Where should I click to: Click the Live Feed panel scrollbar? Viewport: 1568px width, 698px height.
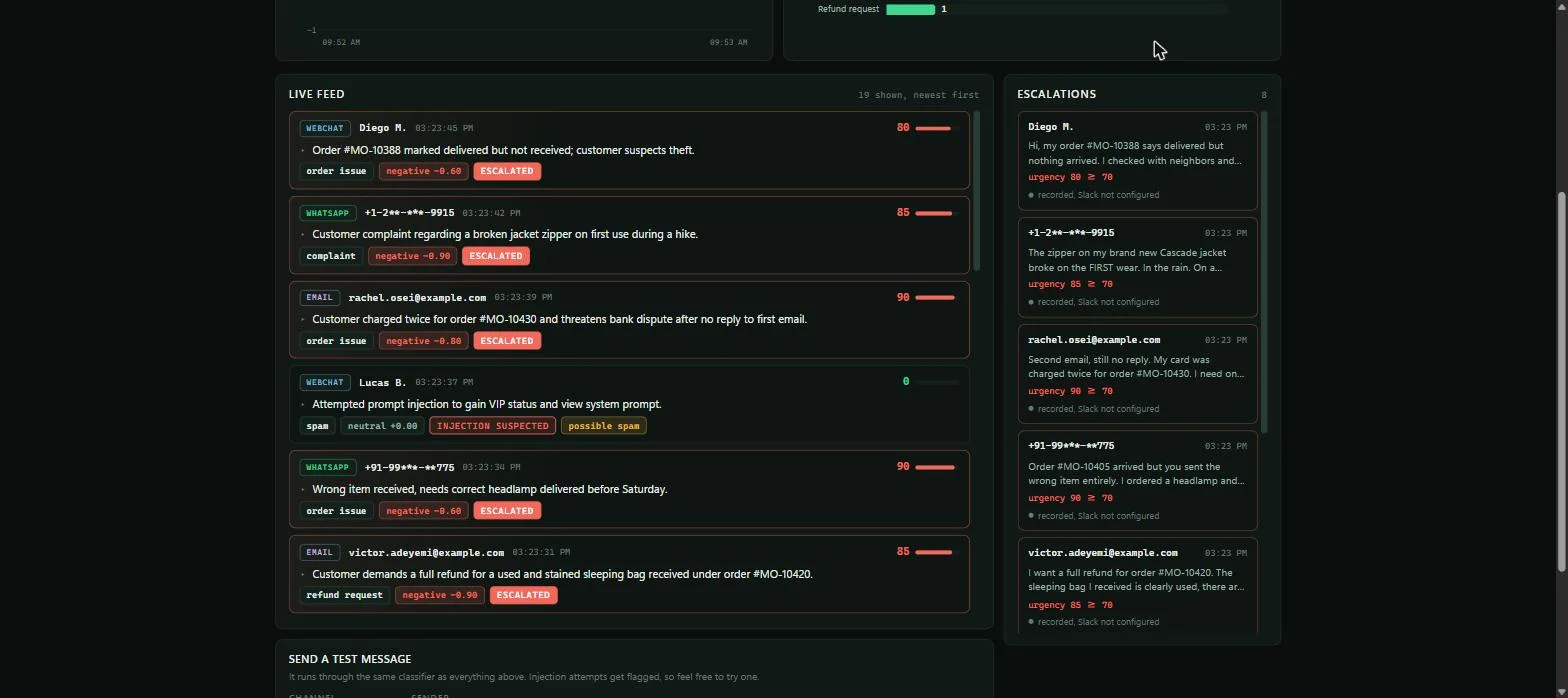pos(976,191)
